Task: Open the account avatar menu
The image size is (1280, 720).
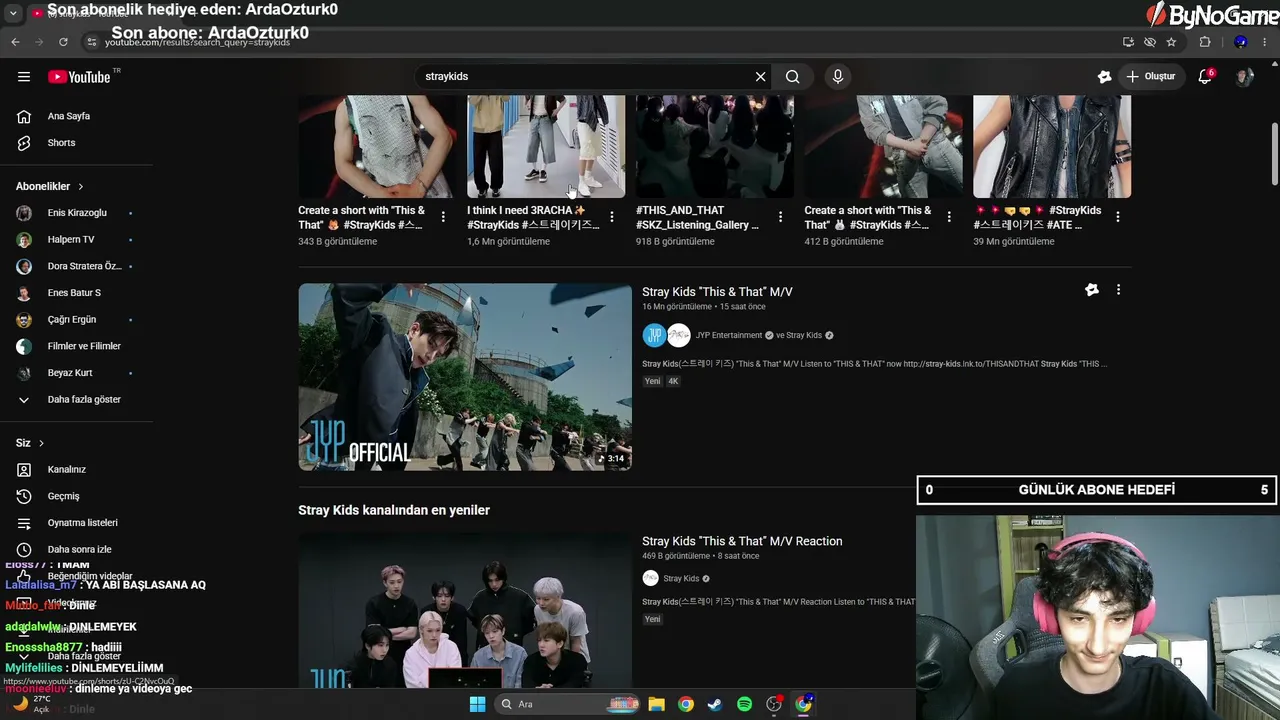Action: click(x=1244, y=77)
